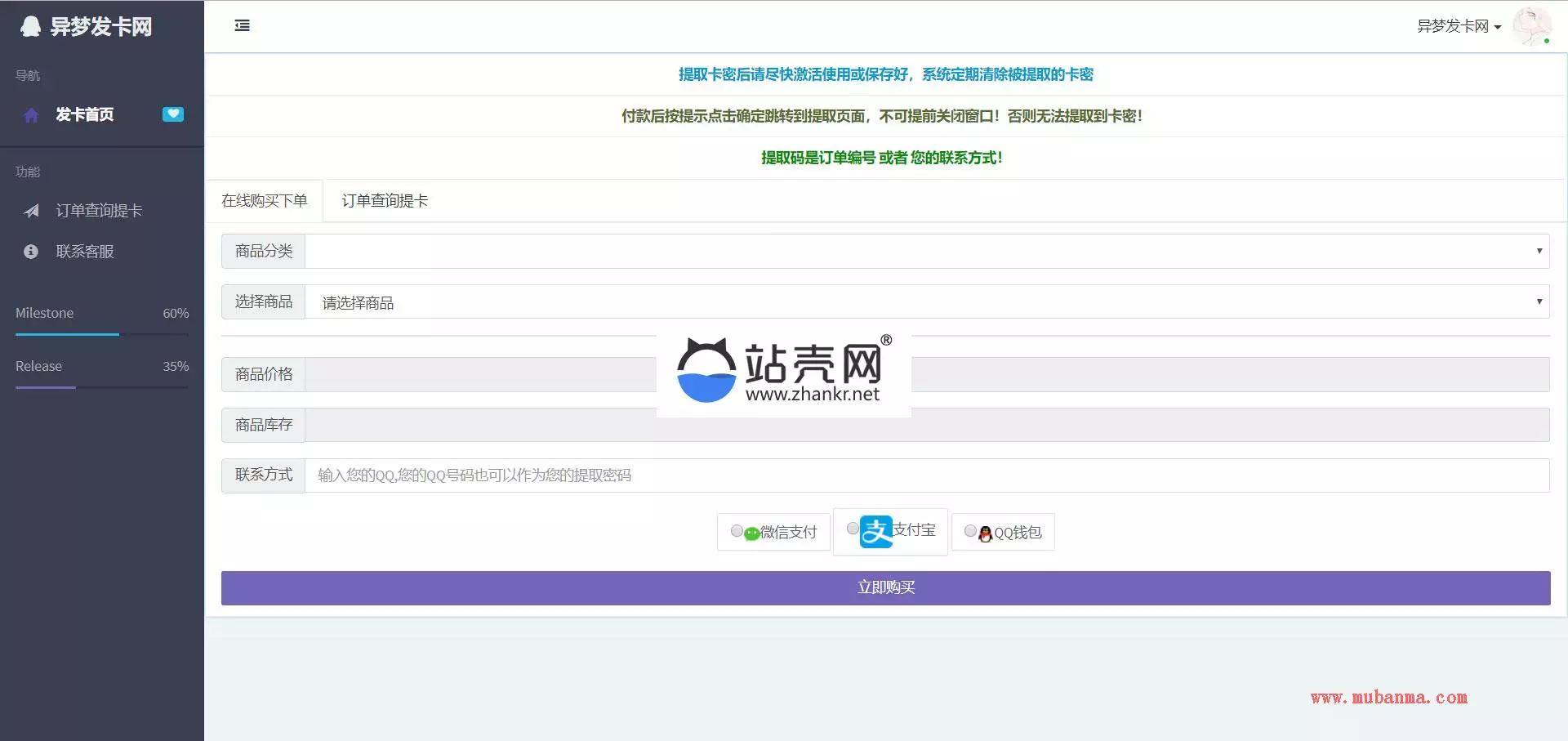Click the info icon for 联系客服
The image size is (1568, 741).
[31, 252]
